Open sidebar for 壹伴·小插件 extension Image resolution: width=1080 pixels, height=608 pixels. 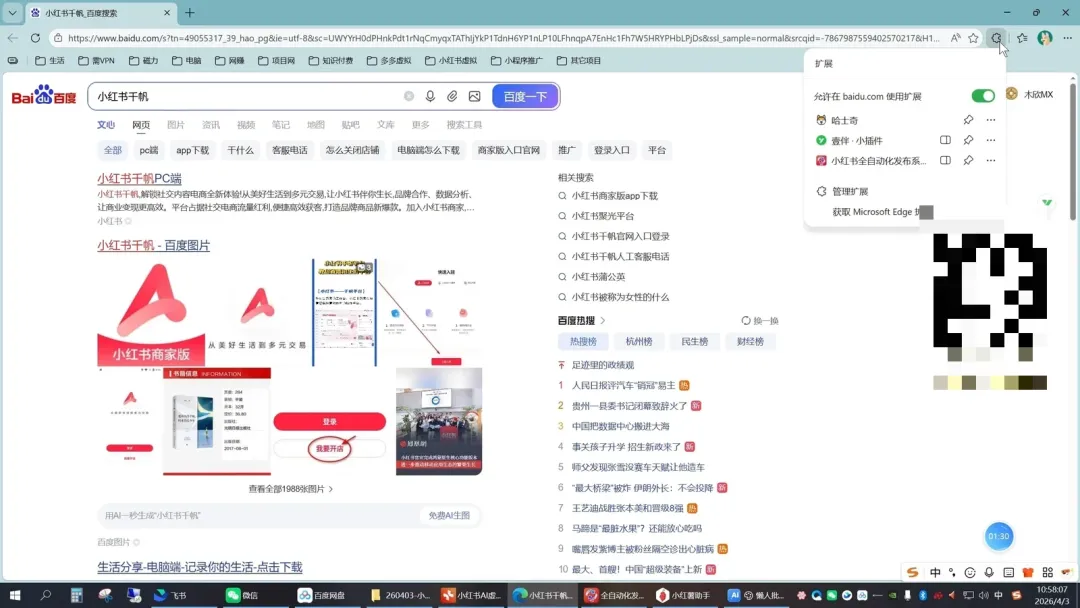(x=945, y=140)
